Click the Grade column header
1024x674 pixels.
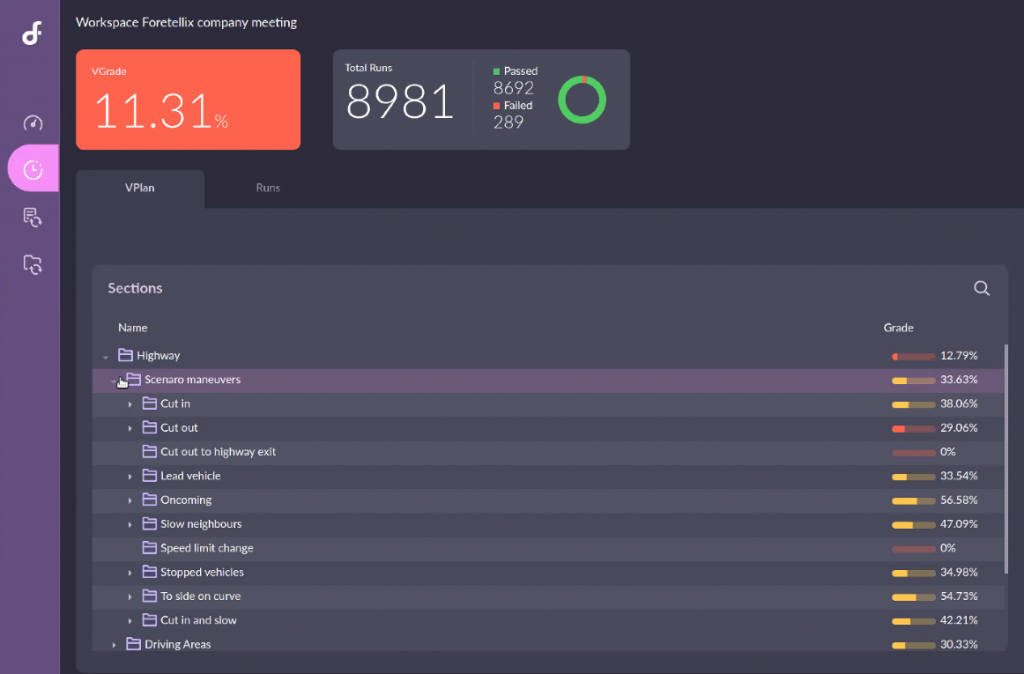click(x=898, y=328)
